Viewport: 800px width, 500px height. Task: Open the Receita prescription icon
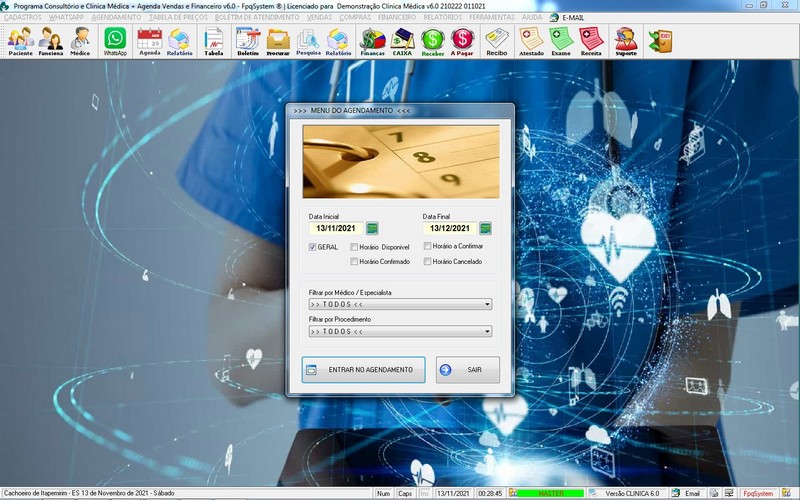591,41
